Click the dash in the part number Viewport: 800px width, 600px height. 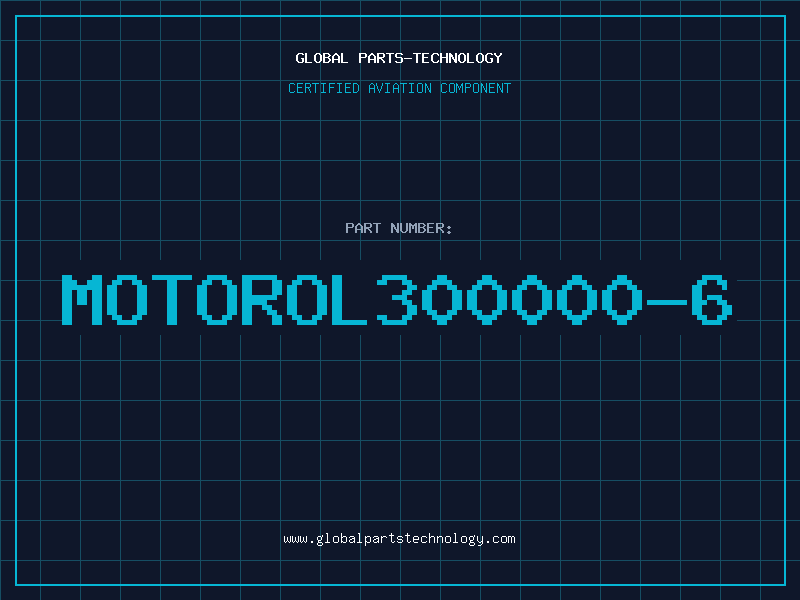click(x=666, y=302)
